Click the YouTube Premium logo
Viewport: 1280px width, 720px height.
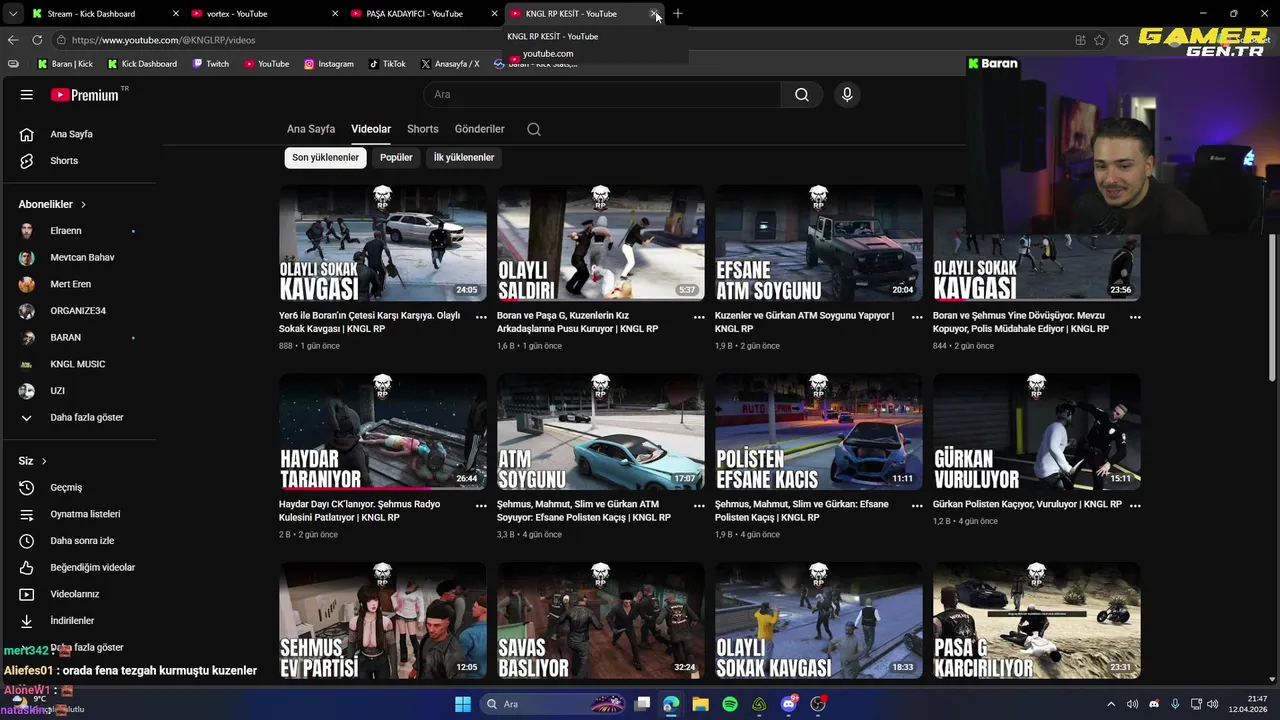tap(85, 95)
